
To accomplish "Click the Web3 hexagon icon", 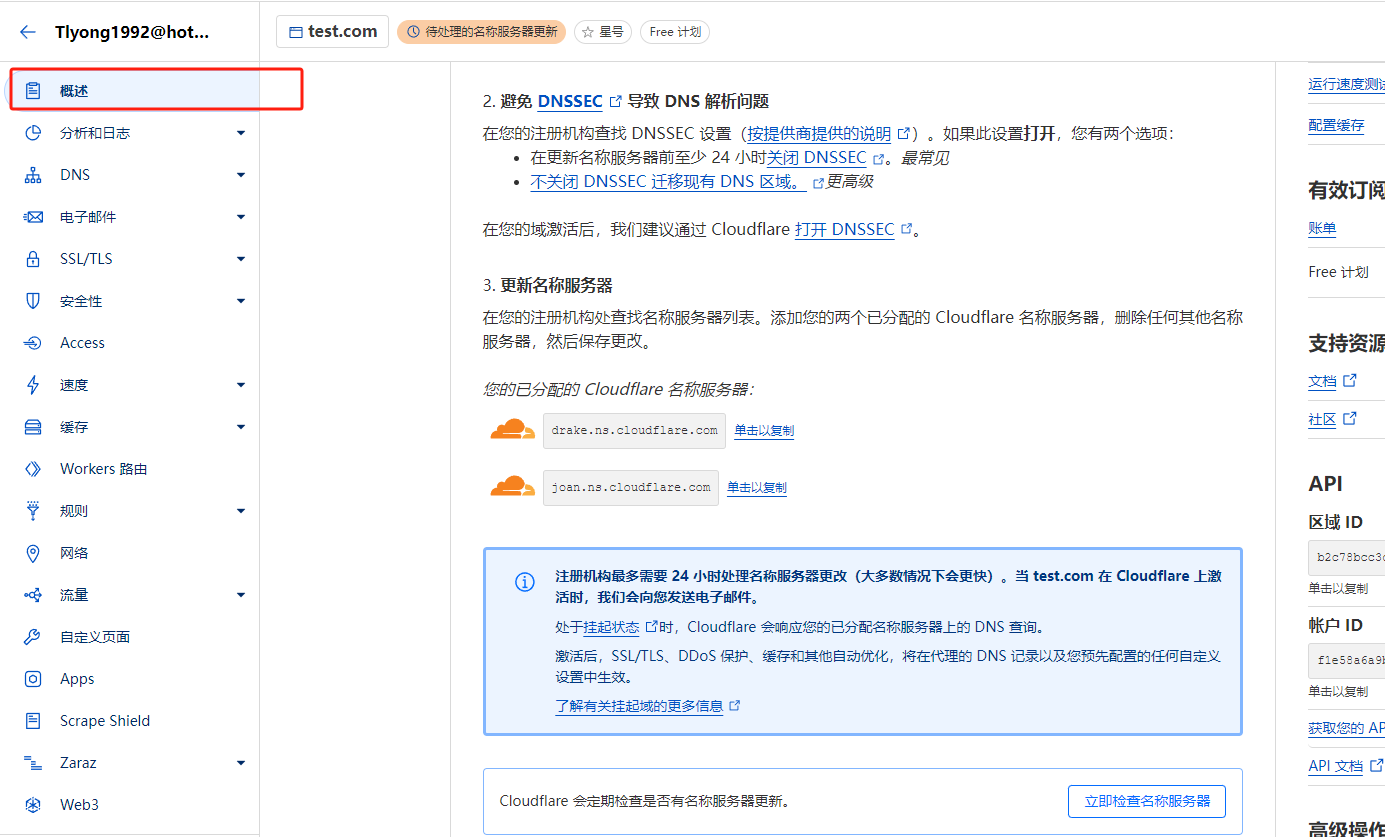I will click(x=33, y=805).
